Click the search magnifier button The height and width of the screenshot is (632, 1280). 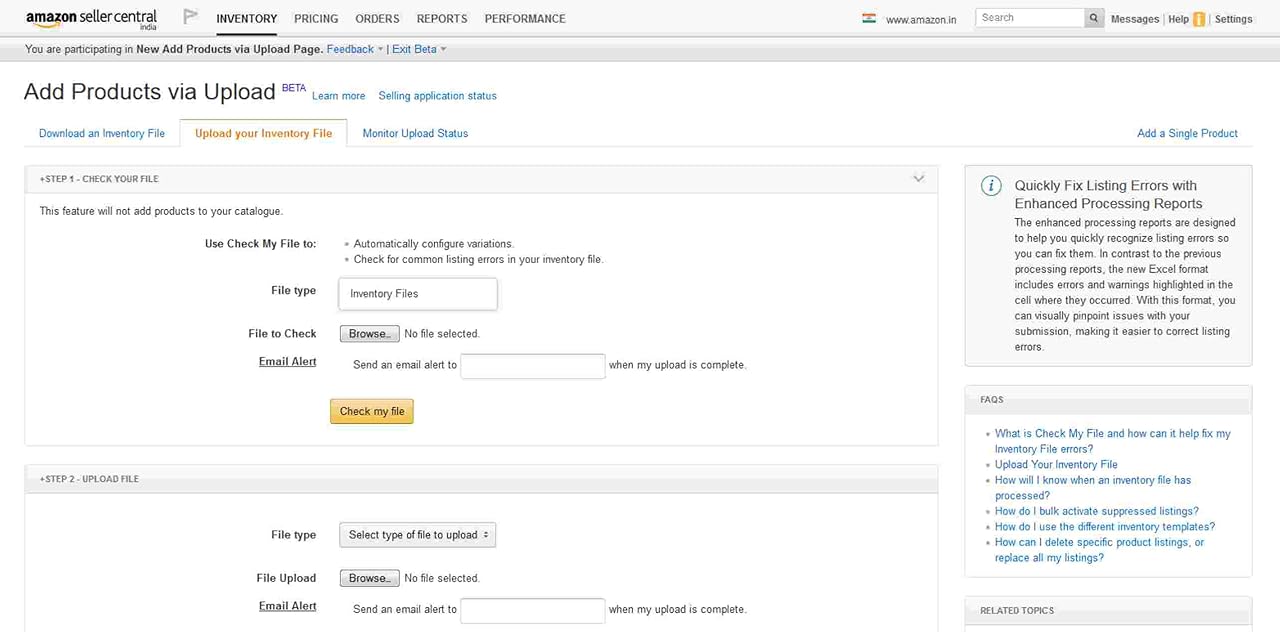1094,18
